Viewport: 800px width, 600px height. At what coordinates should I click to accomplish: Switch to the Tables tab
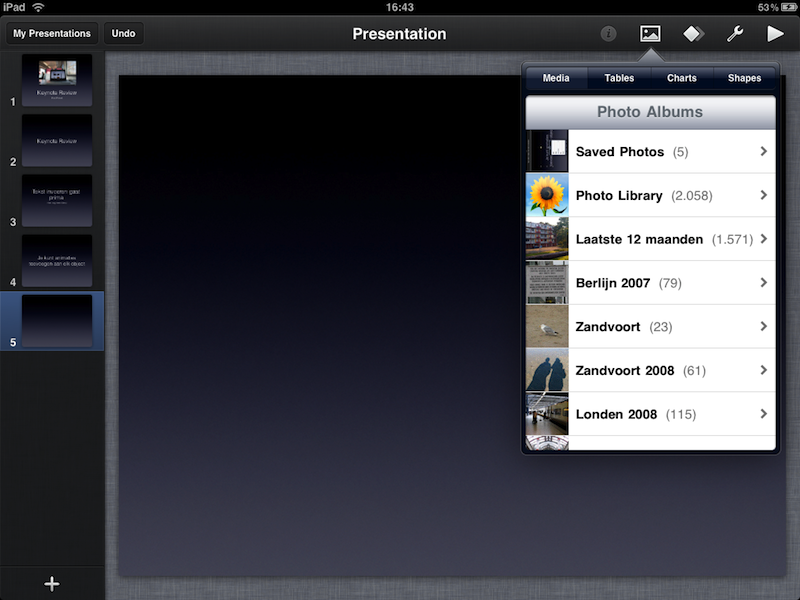point(619,78)
